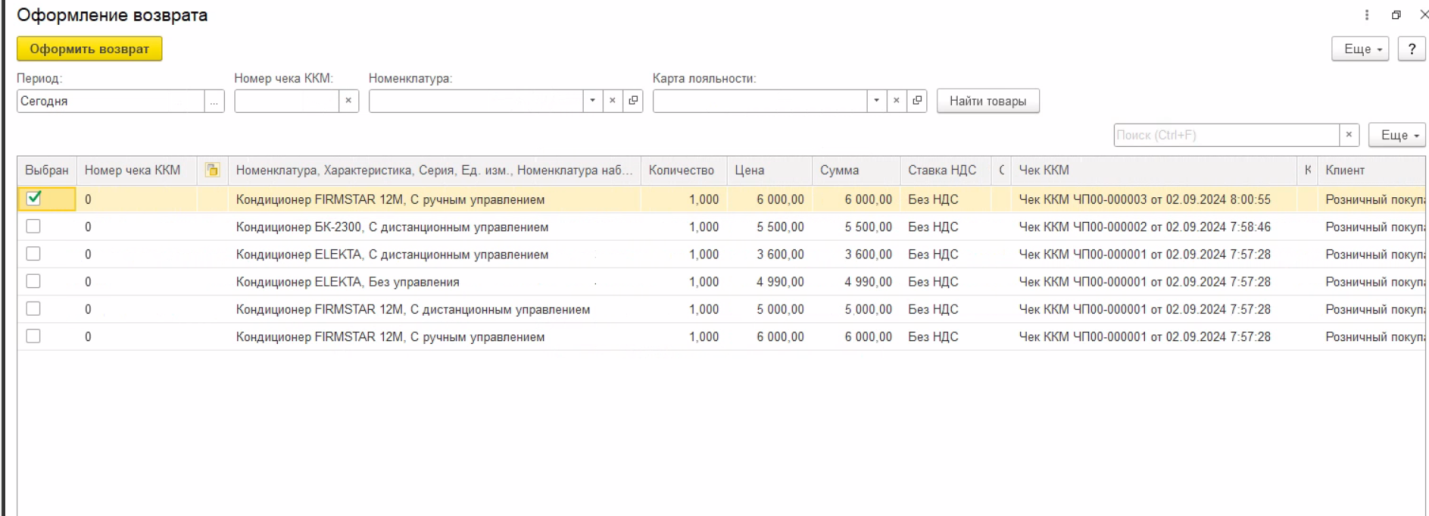Uncheck the first FIRMSTAR 12M row checkbox
The width and height of the screenshot is (1429, 516).
point(34,199)
